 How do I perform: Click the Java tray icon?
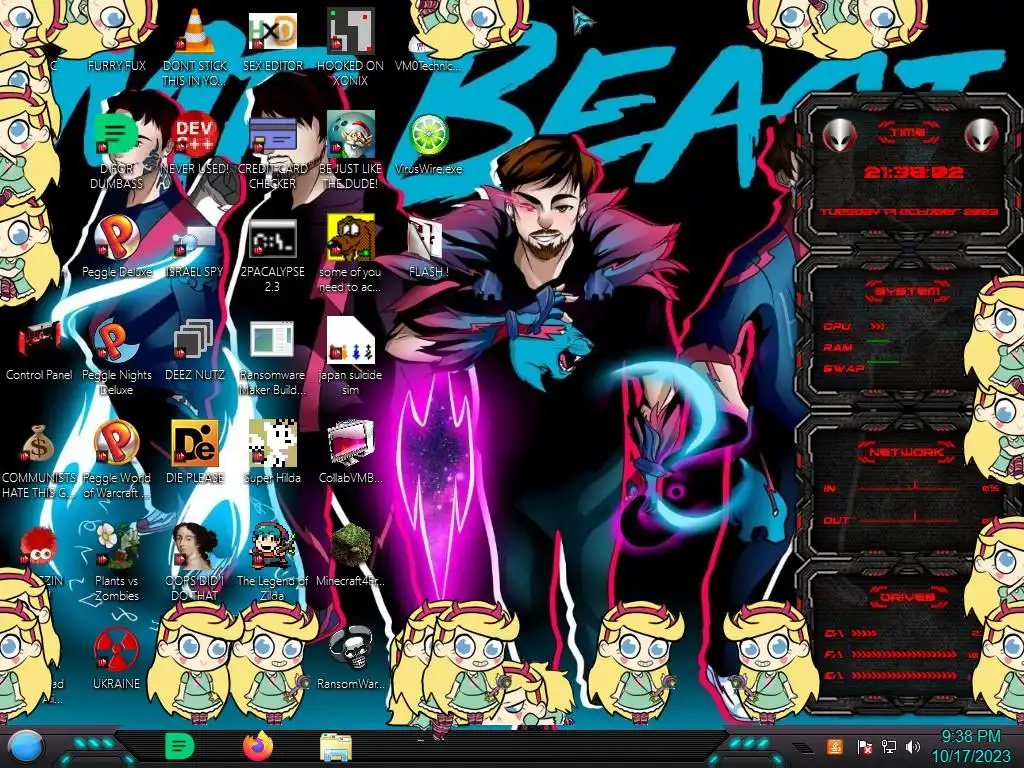pyautogui.click(x=834, y=746)
